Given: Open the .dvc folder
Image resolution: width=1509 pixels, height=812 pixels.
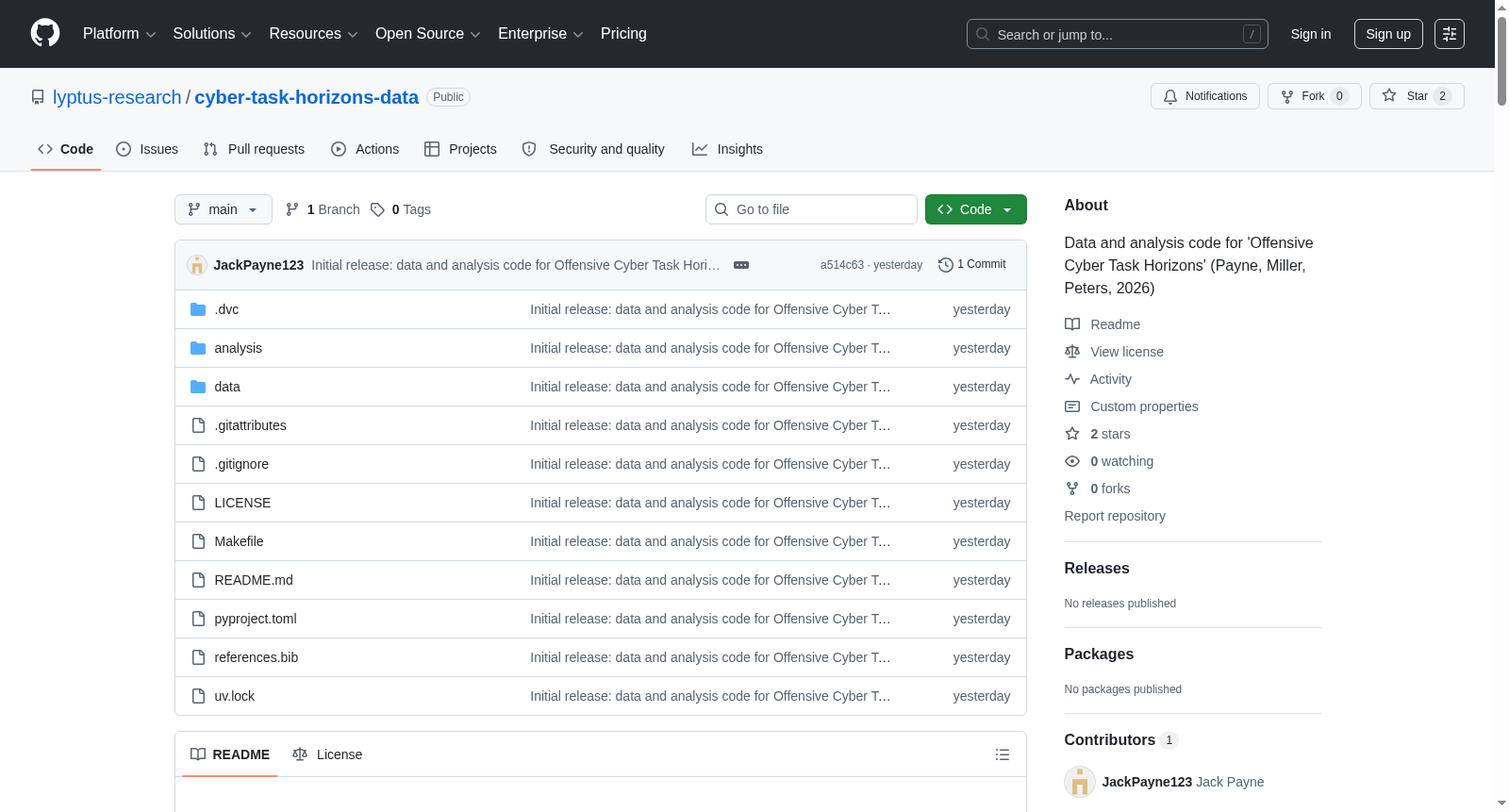Looking at the screenshot, I should click(226, 309).
